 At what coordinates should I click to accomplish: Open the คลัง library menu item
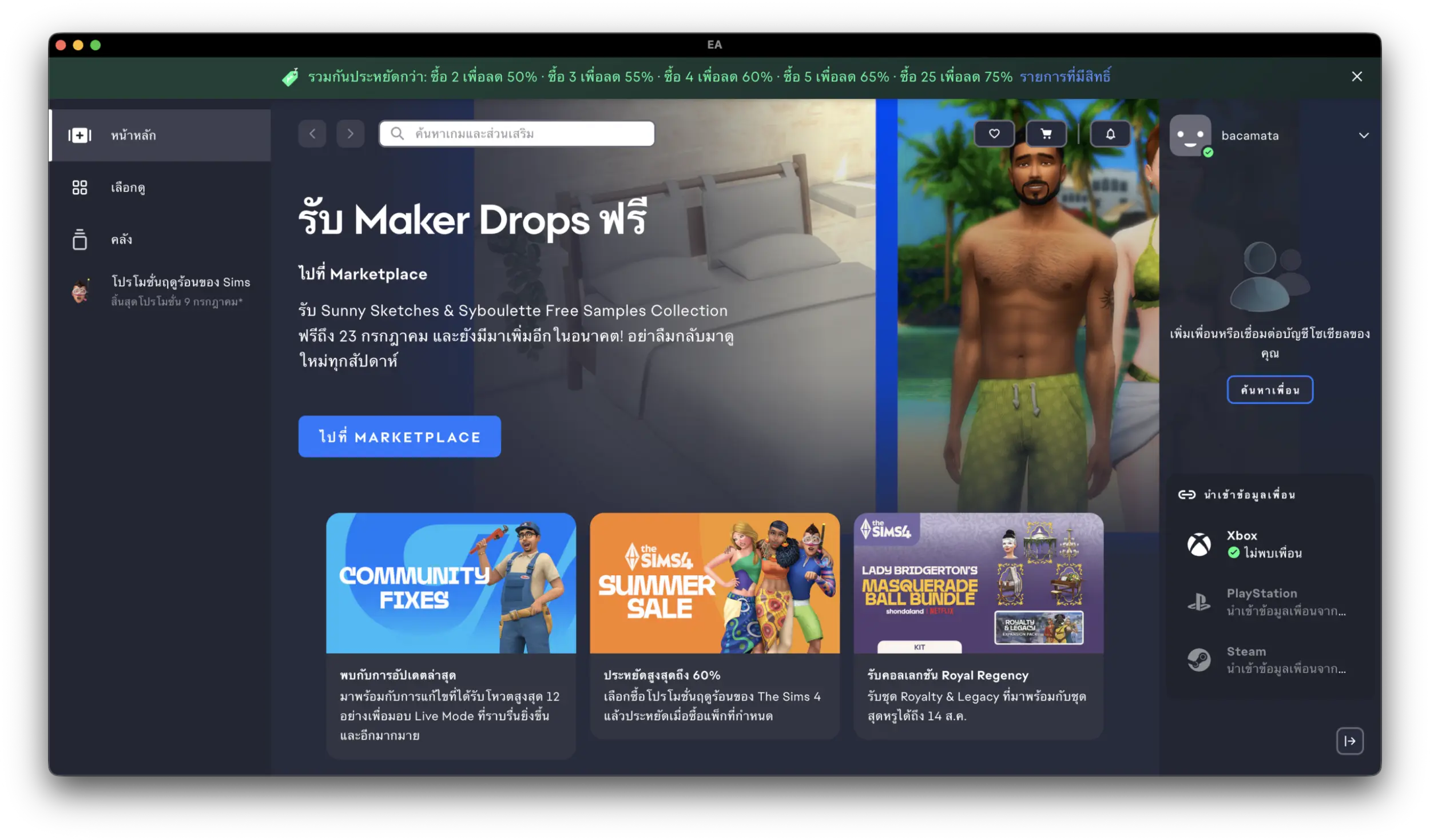coord(160,240)
